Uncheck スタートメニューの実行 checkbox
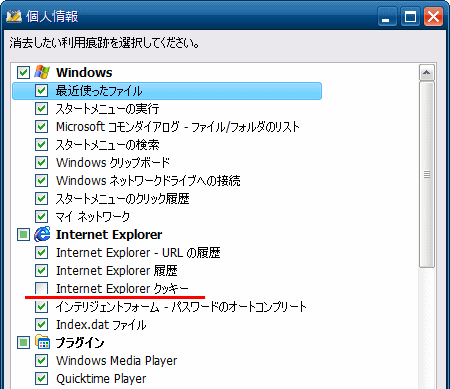Screen dimensions: 450x389 [41, 108]
